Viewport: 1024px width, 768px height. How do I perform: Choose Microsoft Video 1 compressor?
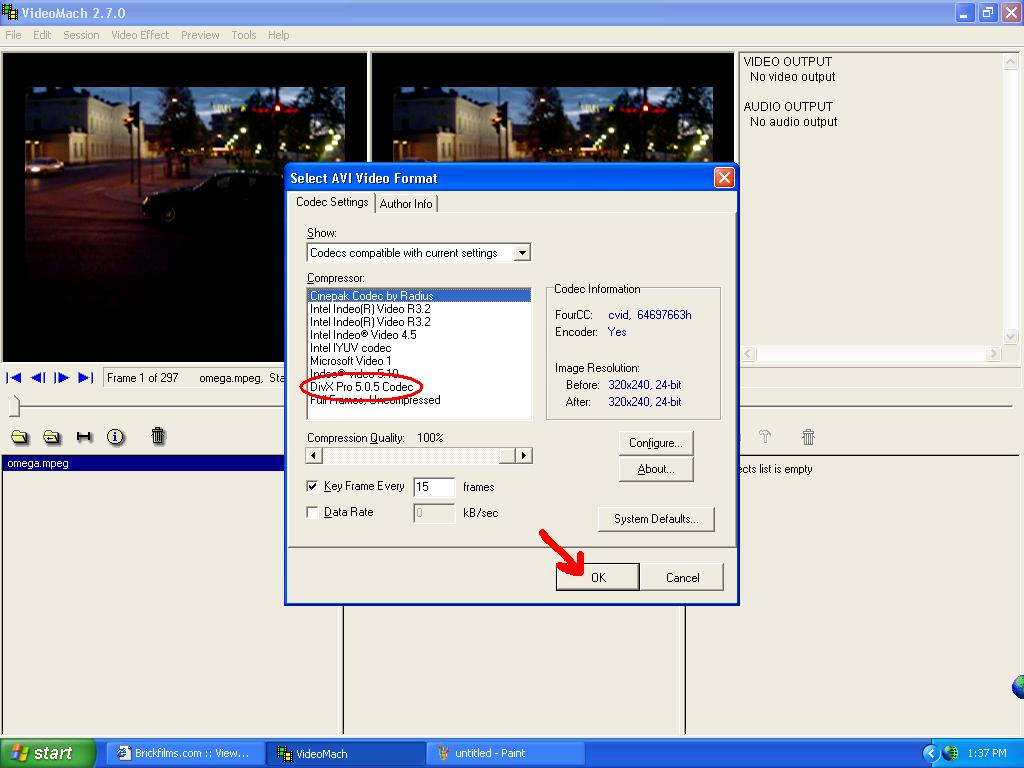click(351, 361)
